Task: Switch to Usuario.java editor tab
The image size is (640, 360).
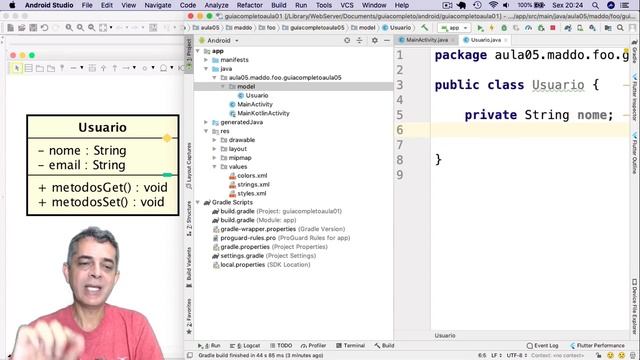Action: (485, 40)
